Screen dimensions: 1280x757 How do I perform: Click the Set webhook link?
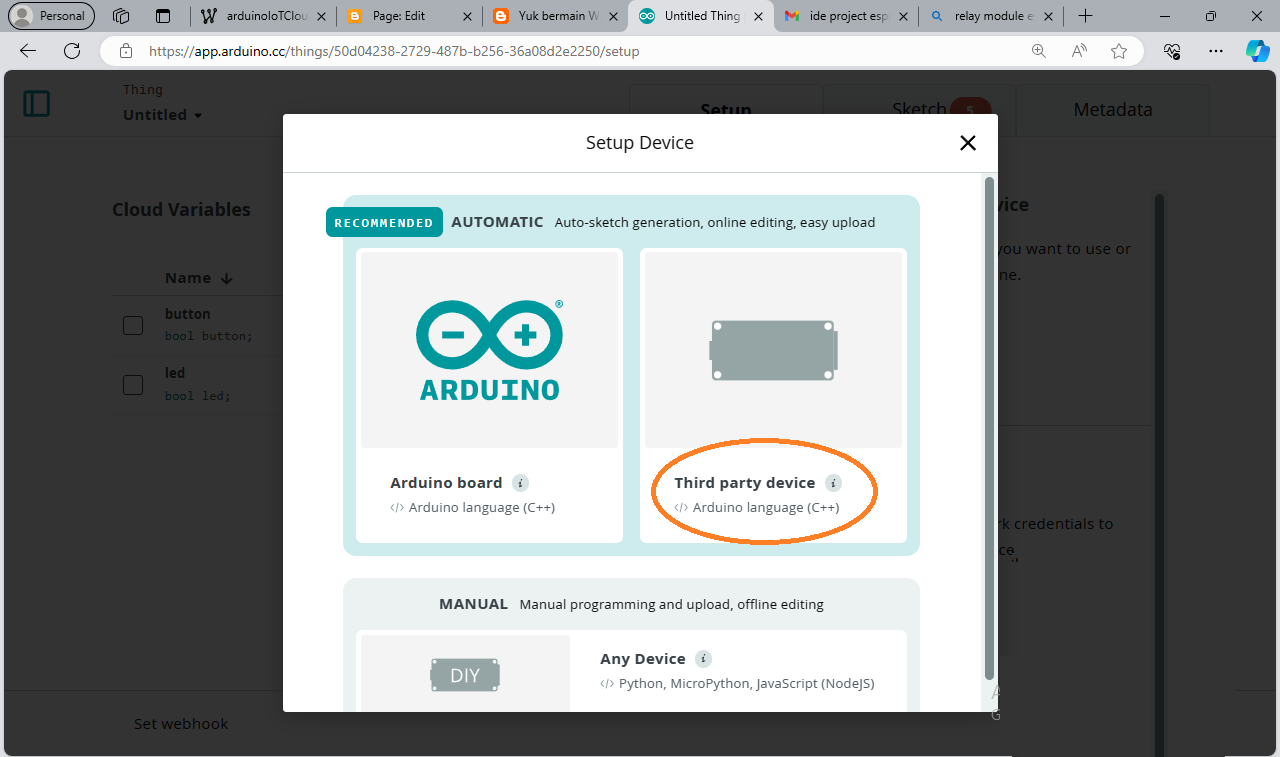click(181, 724)
